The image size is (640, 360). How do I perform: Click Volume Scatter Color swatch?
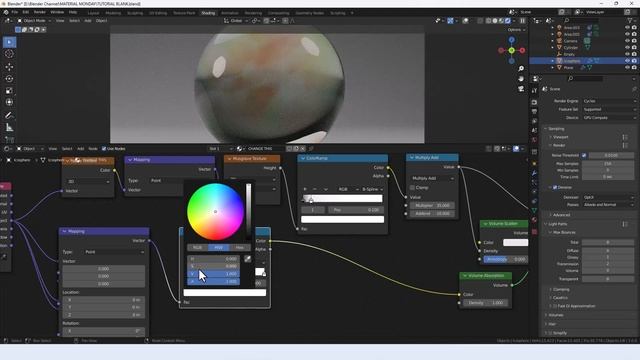(516, 242)
